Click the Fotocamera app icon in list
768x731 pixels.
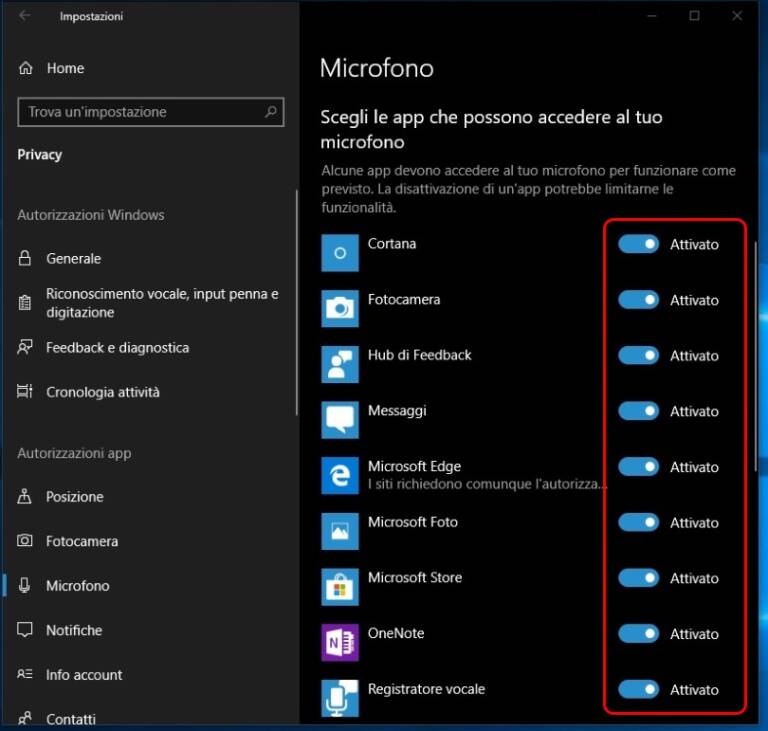tap(340, 309)
